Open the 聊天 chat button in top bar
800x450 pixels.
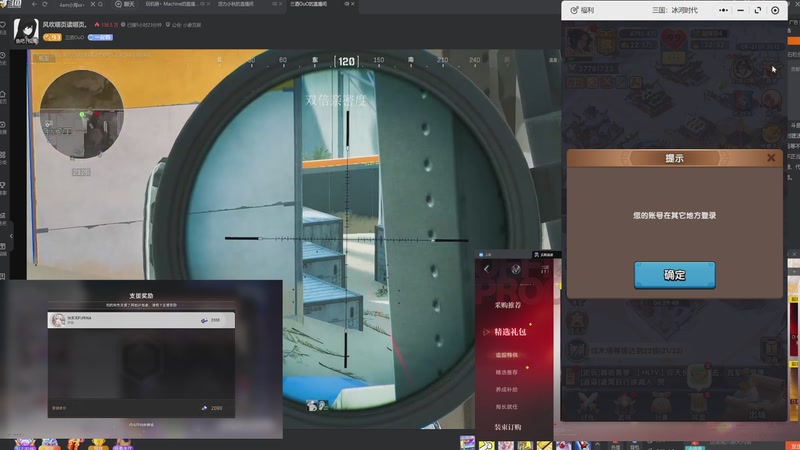pos(125,4)
